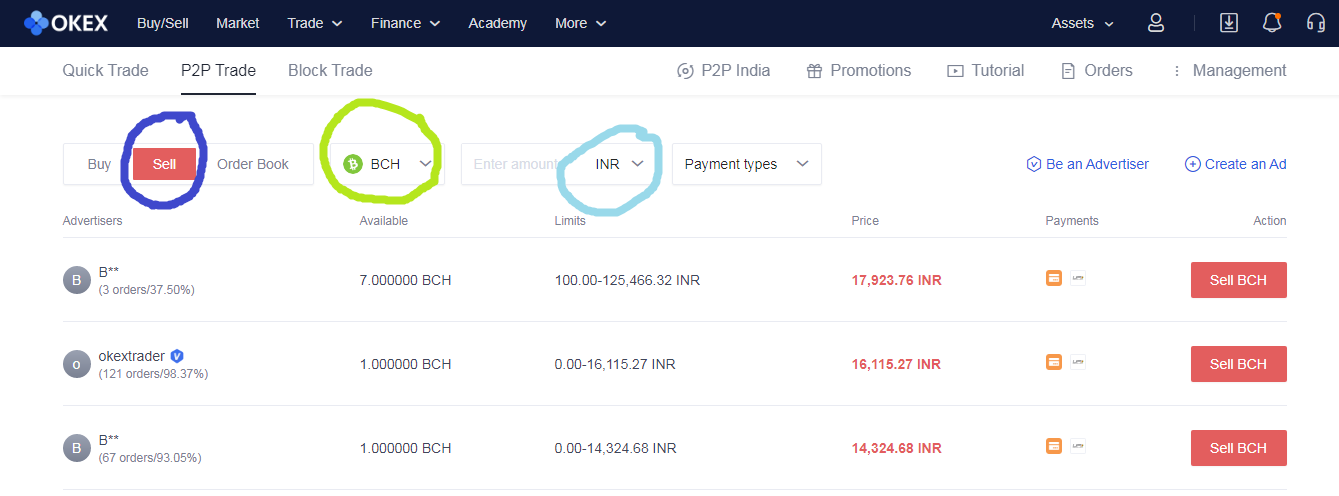The image size is (1339, 496).
Task: Click Be an Advertiser link
Action: click(1088, 164)
